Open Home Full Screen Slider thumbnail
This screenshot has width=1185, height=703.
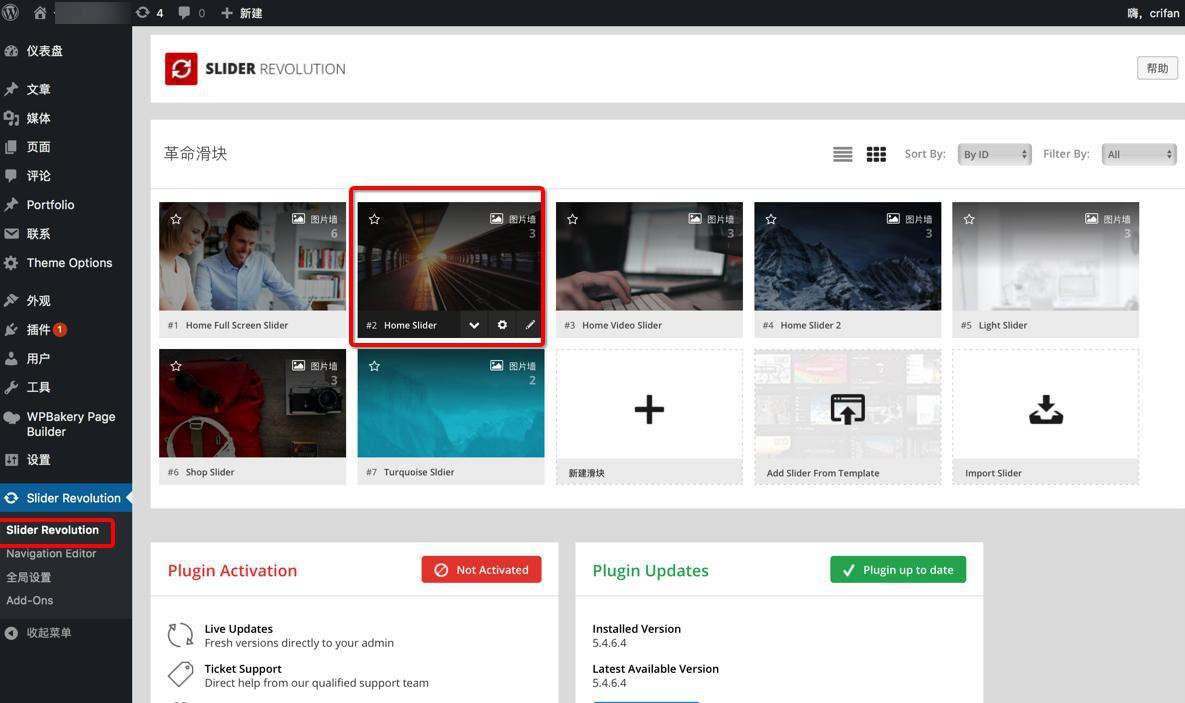(252, 256)
